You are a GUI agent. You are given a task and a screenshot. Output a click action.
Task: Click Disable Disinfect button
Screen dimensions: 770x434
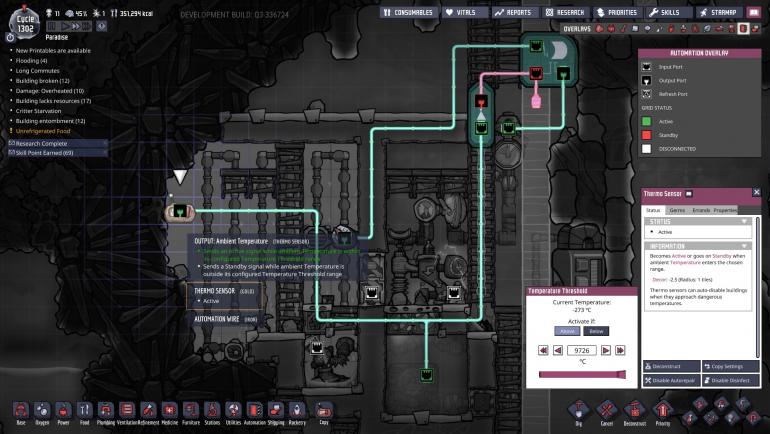730,380
